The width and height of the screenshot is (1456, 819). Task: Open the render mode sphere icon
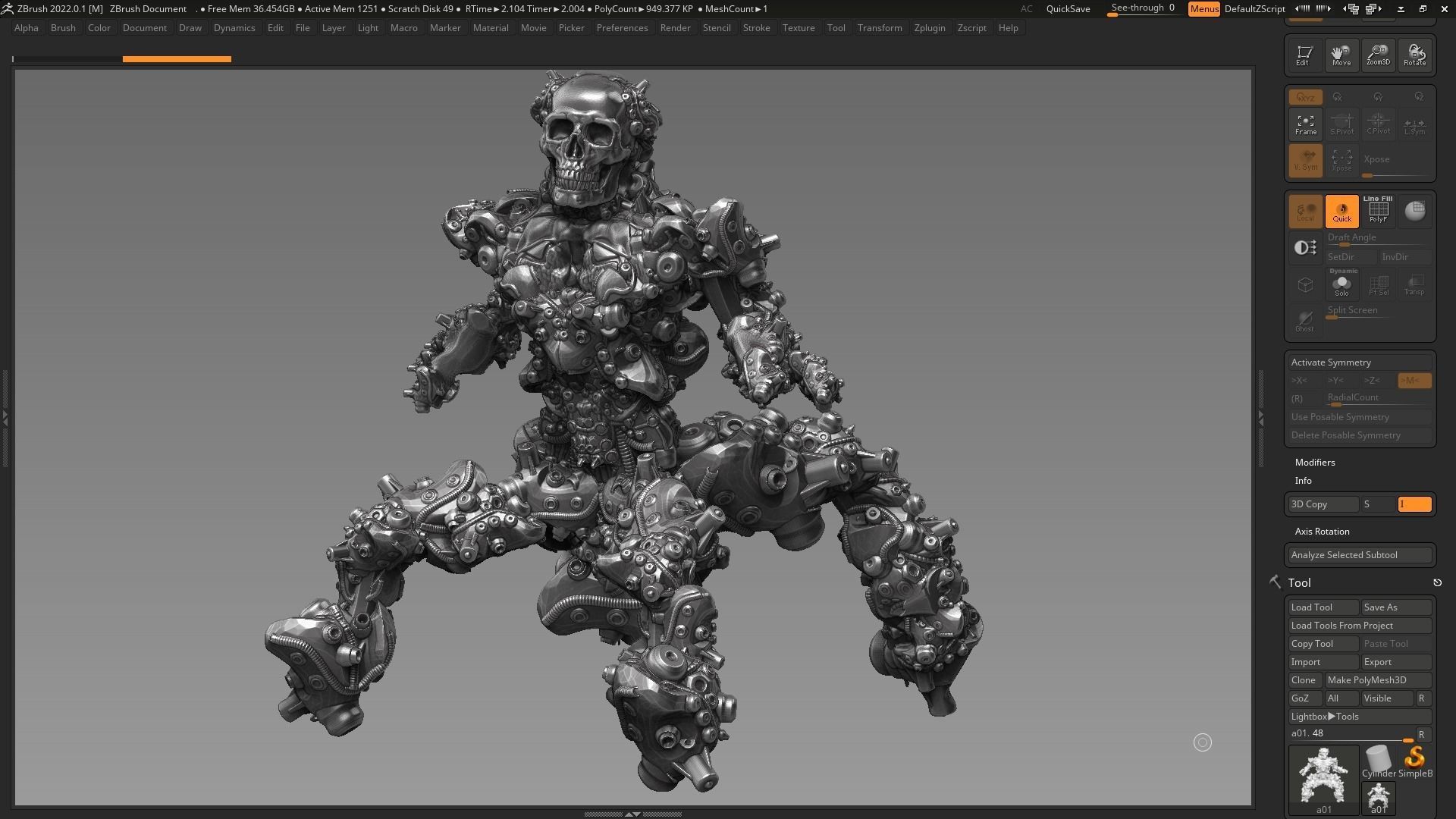pos(1414,211)
